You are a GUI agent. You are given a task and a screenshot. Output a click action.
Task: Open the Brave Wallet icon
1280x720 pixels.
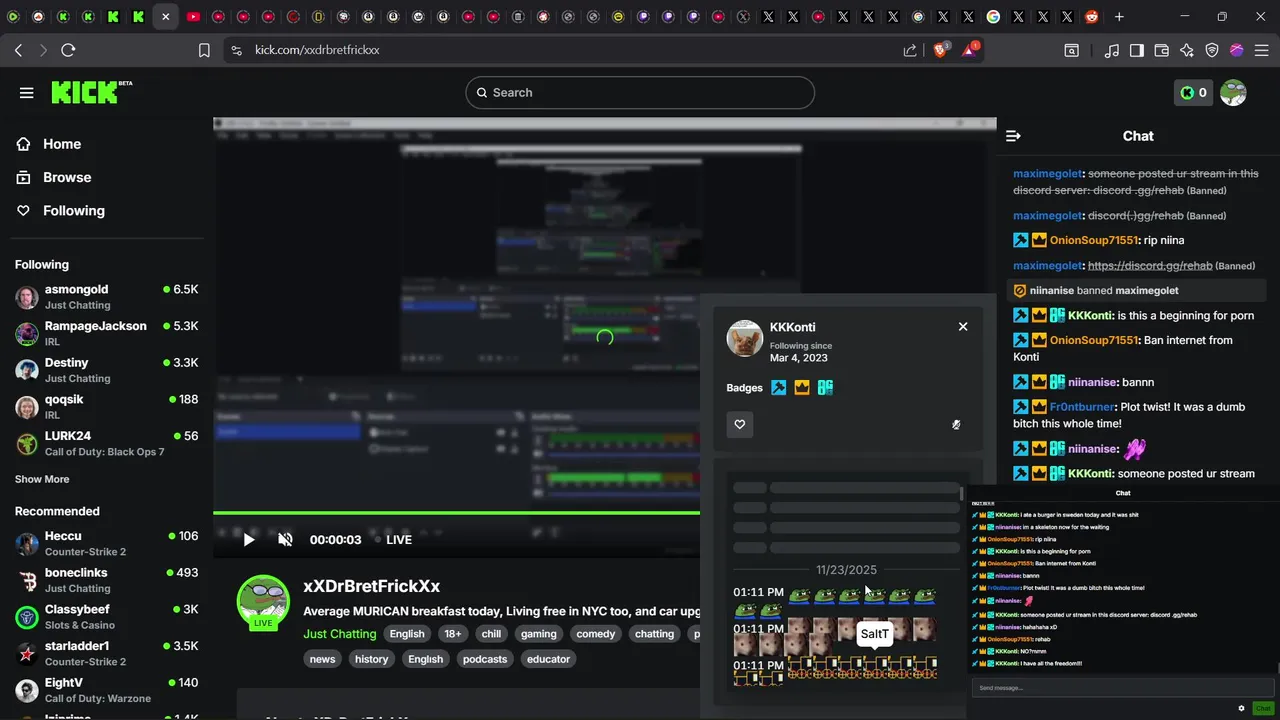pos(1162,50)
